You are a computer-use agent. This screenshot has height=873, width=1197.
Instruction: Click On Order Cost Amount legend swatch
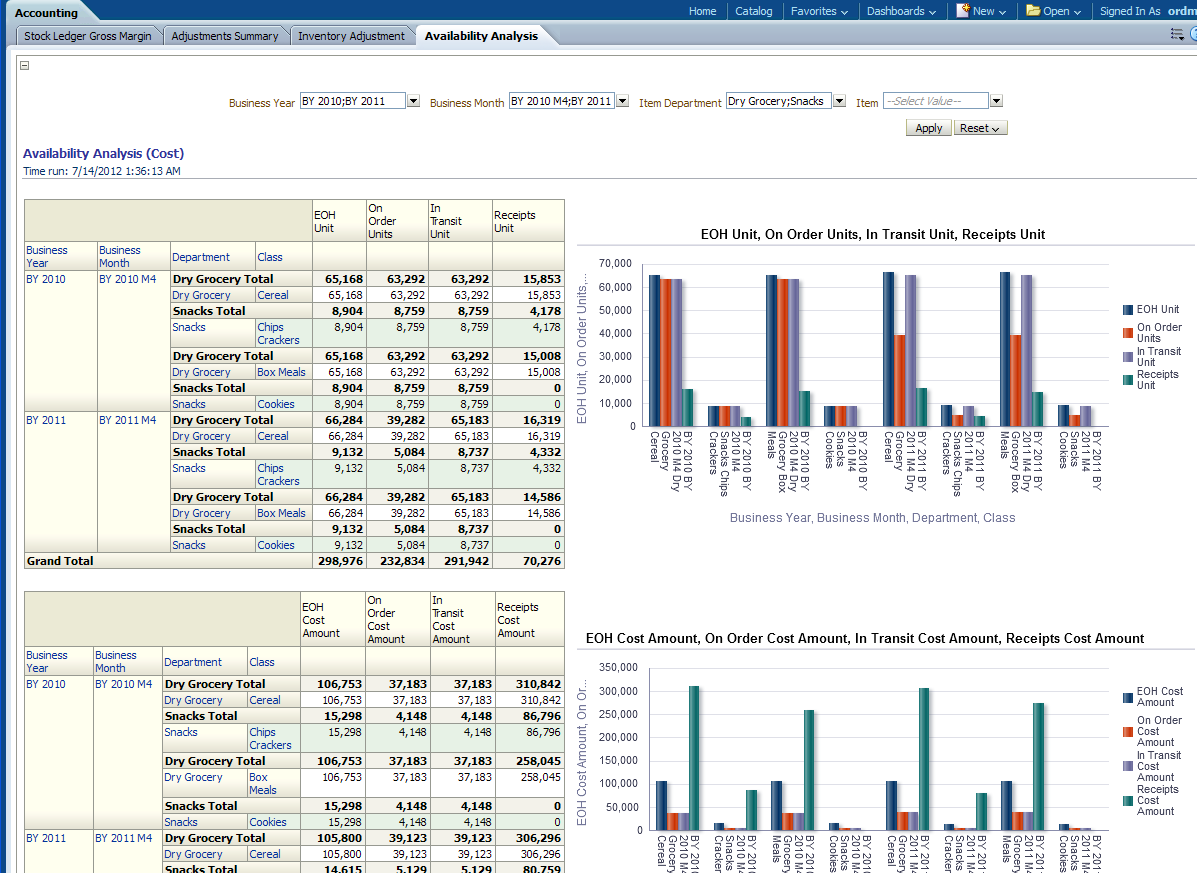click(1128, 732)
